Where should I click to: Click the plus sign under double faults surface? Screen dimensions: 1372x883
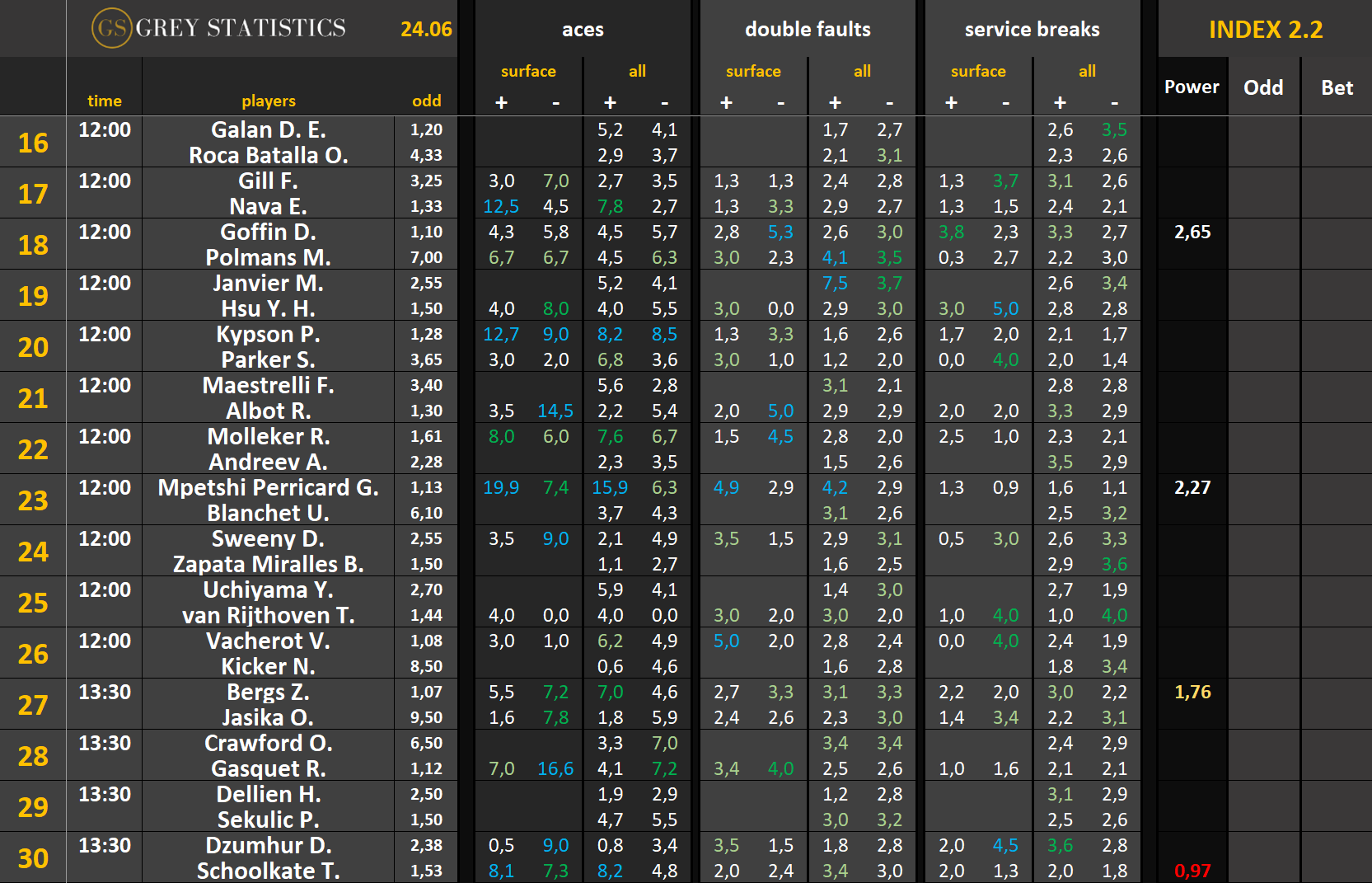[x=726, y=102]
